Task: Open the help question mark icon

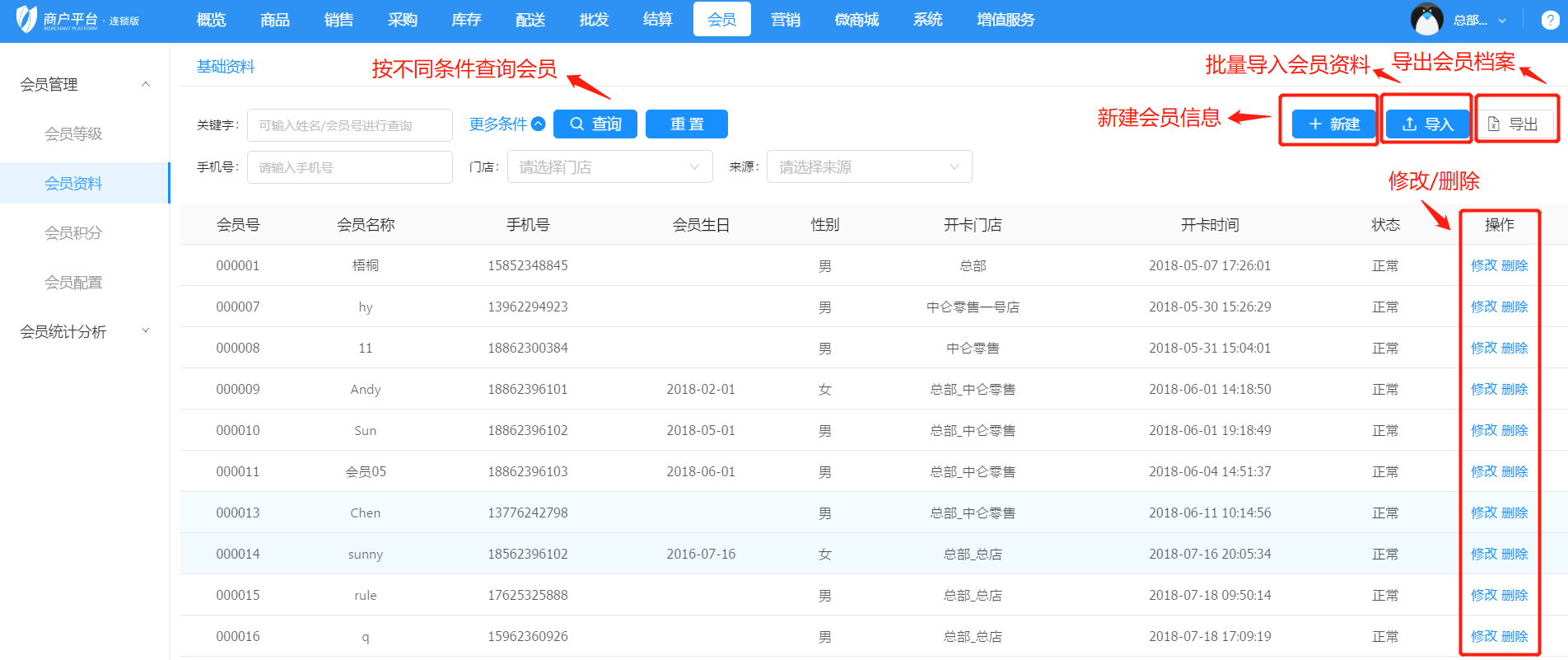Action: 1549,20
